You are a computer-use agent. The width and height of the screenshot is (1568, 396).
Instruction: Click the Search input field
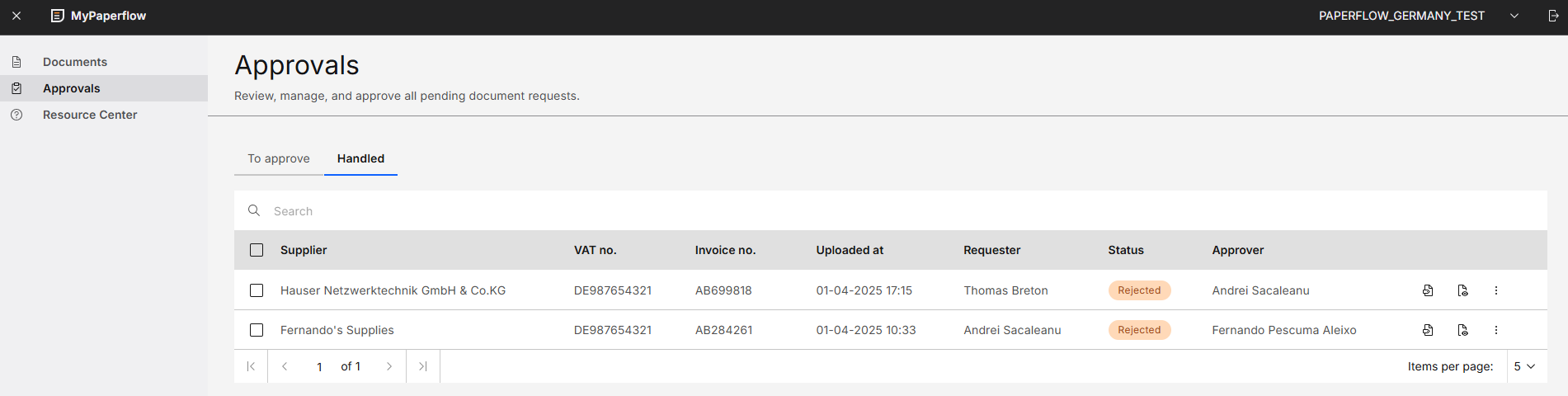891,211
